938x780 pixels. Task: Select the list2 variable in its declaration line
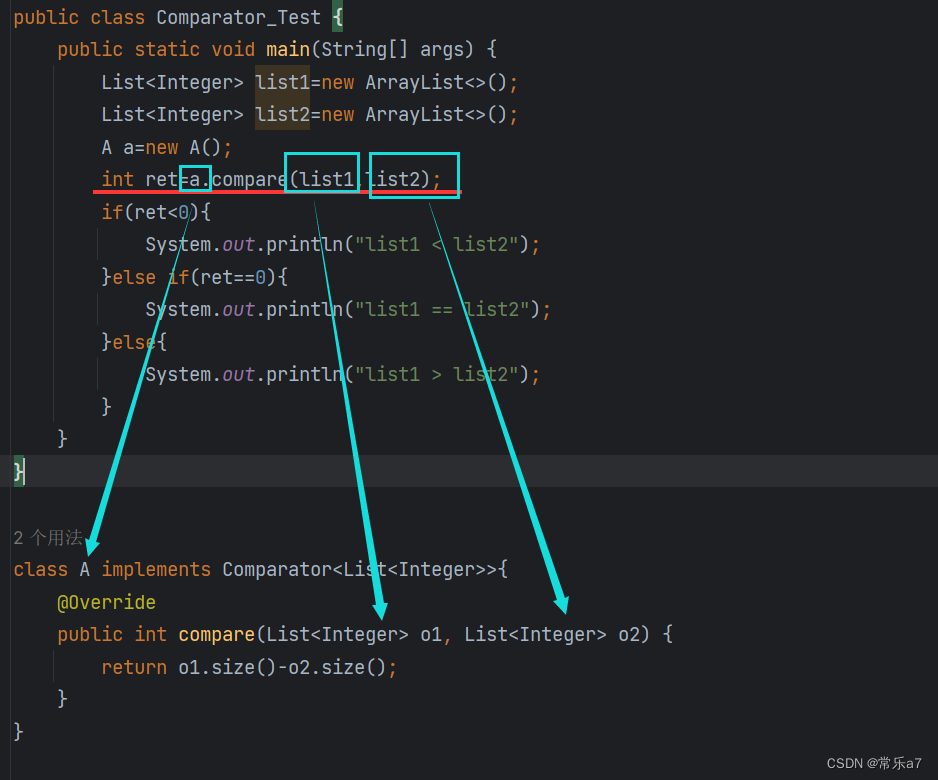(282, 114)
